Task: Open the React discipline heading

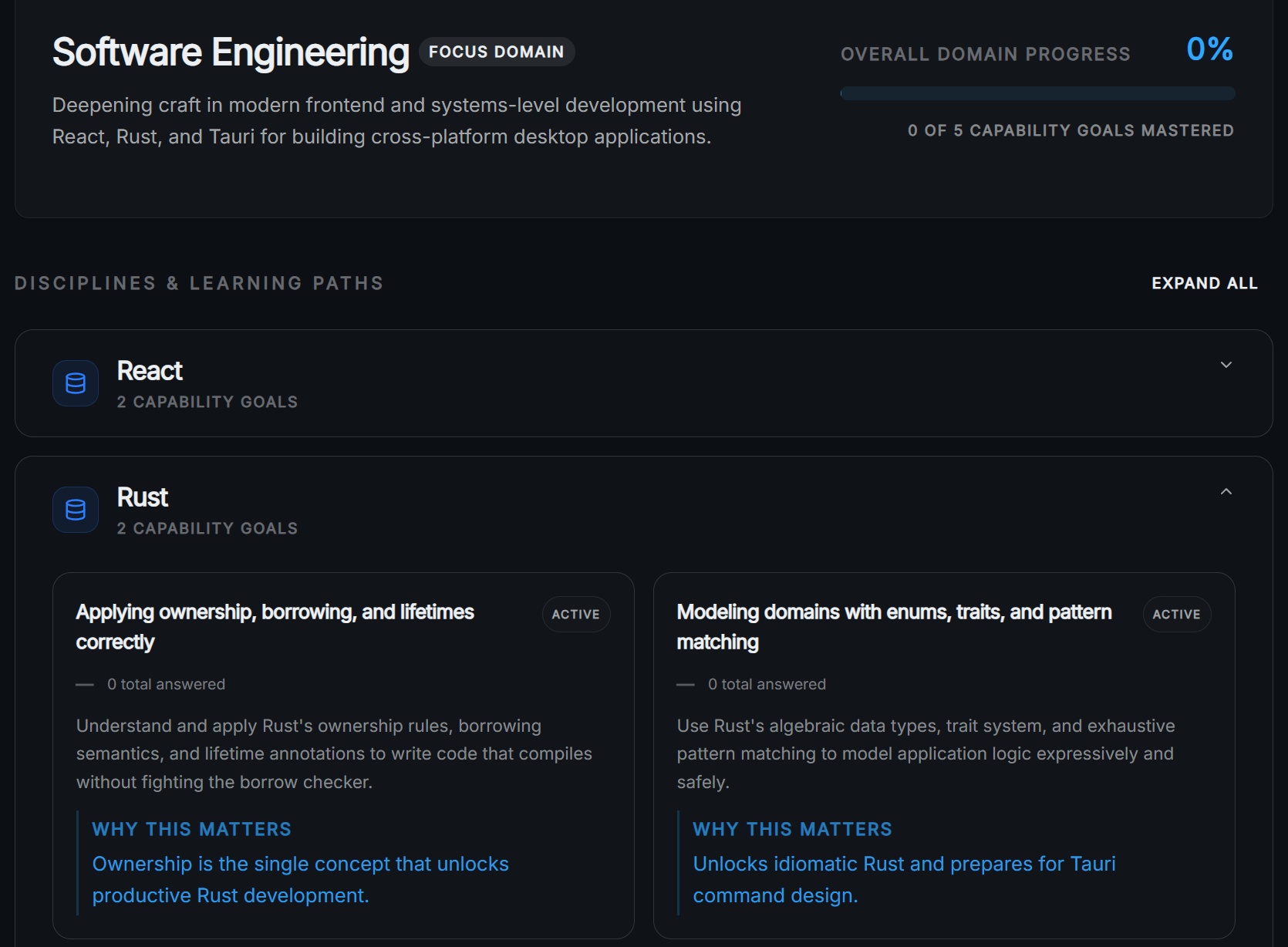Action: [150, 371]
